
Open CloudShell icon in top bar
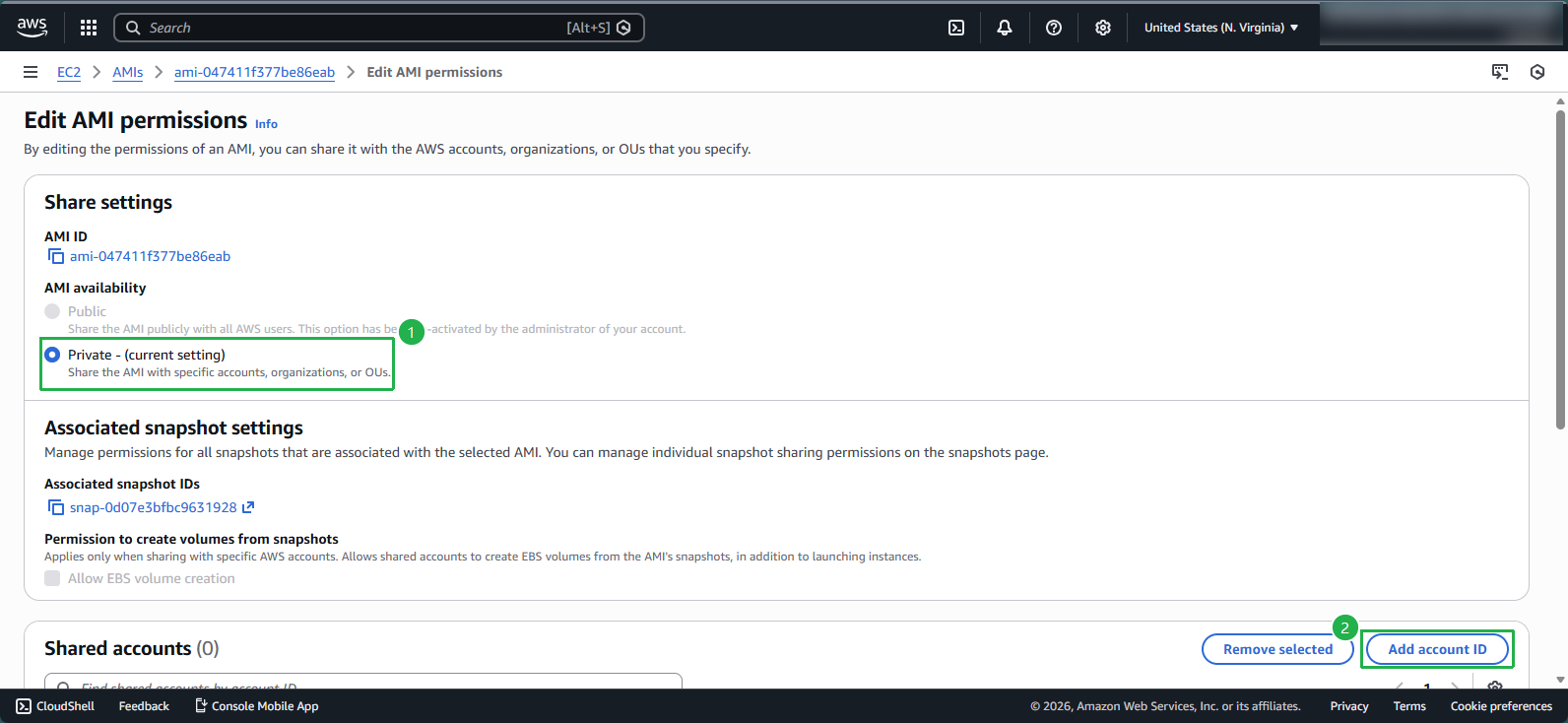956,28
